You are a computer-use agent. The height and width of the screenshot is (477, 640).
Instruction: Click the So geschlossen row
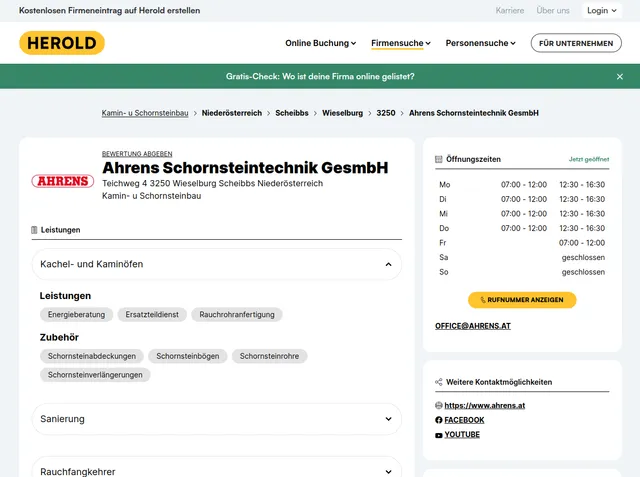point(522,272)
